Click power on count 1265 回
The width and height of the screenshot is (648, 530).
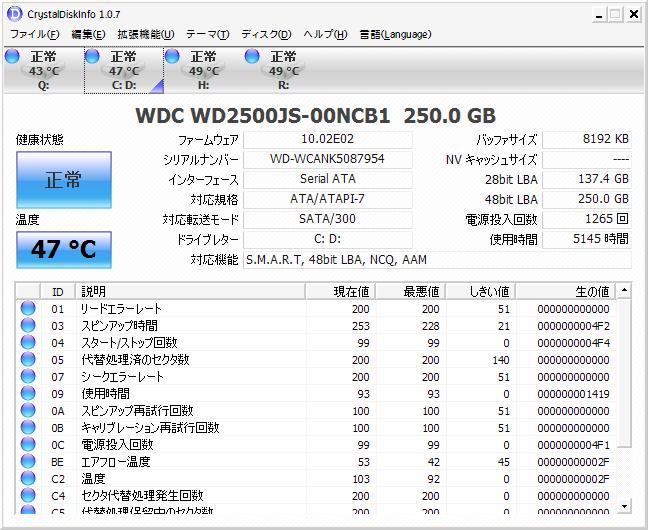coord(587,219)
